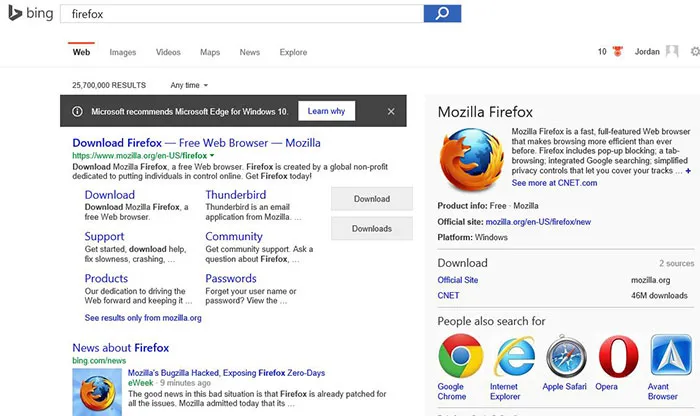Click the Apple Safari compass icon
The height and width of the screenshot is (416, 700).
point(566,355)
